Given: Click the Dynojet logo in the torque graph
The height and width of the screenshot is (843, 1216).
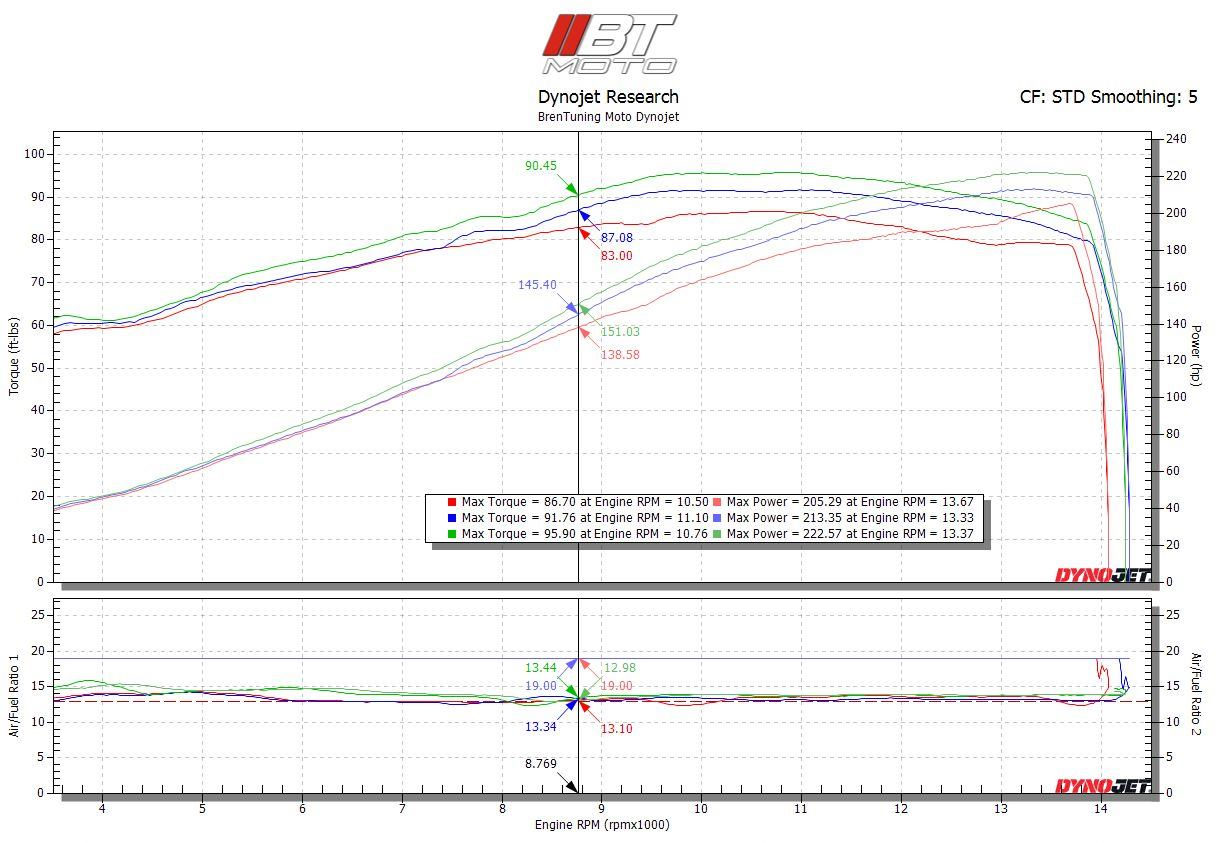Looking at the screenshot, I should (x=1103, y=574).
